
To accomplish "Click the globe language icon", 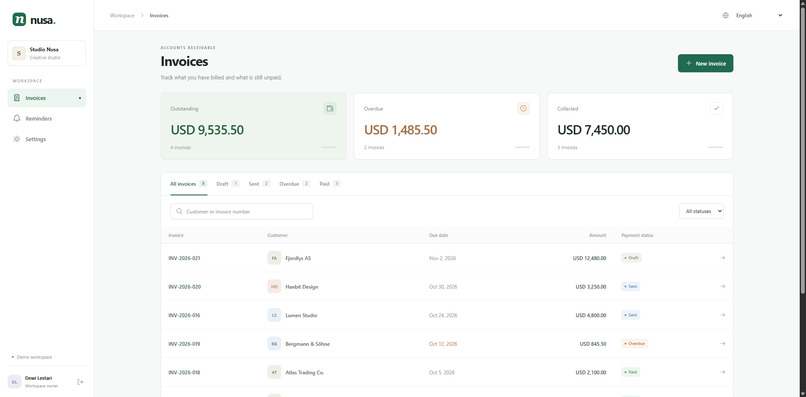I will (725, 15).
